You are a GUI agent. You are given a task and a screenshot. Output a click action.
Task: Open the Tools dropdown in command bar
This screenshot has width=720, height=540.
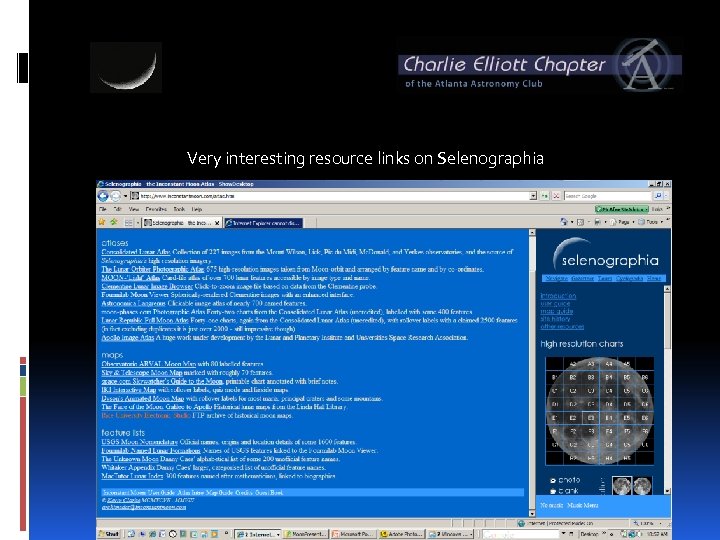[650, 222]
